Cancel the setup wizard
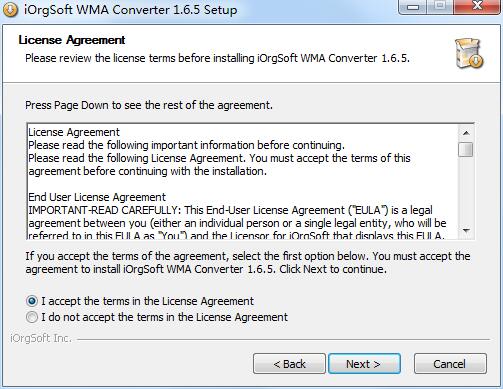This screenshot has width=503, height=389. tap(450, 364)
